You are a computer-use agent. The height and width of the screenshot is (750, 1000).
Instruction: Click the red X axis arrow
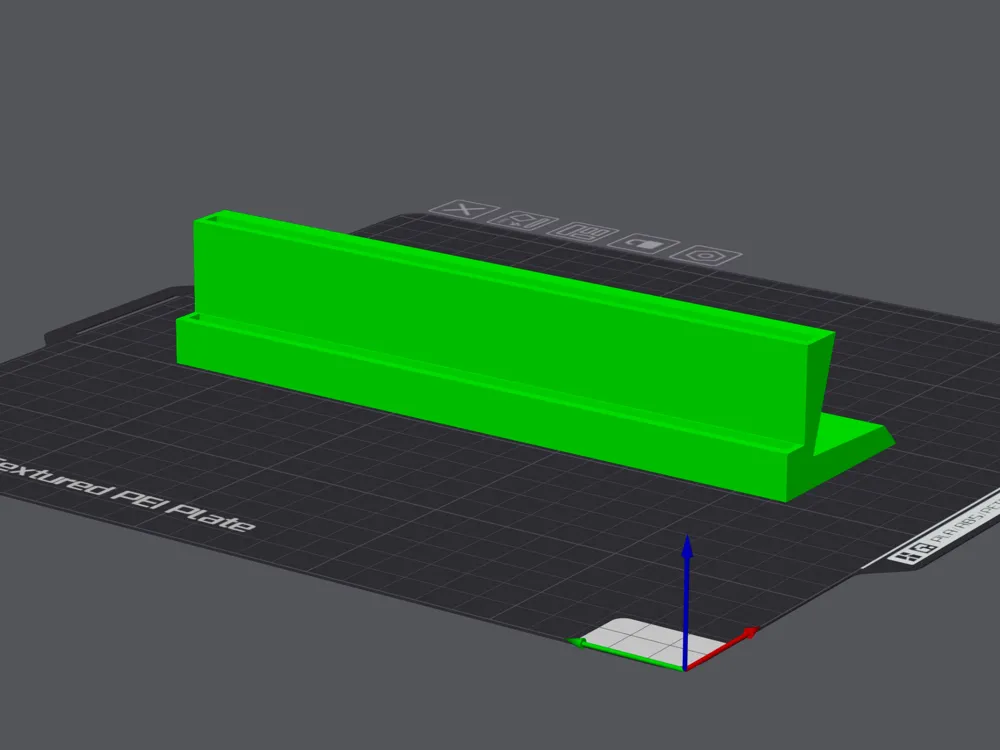[723, 649]
